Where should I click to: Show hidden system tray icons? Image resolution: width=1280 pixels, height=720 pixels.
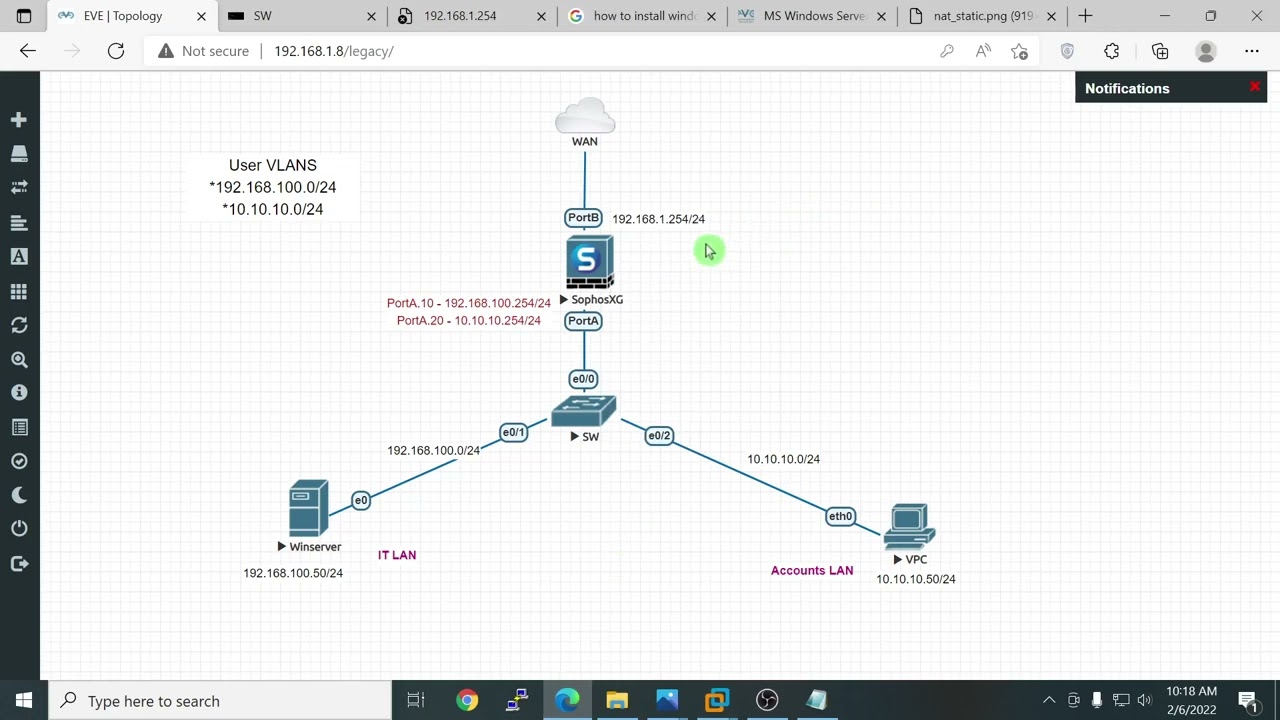[1049, 701]
